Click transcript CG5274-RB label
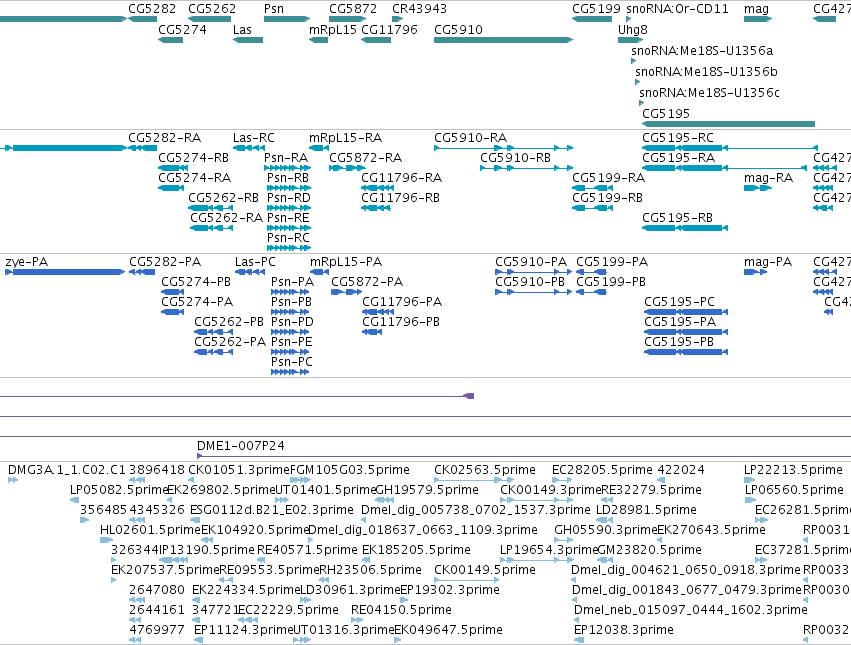 tap(193, 157)
